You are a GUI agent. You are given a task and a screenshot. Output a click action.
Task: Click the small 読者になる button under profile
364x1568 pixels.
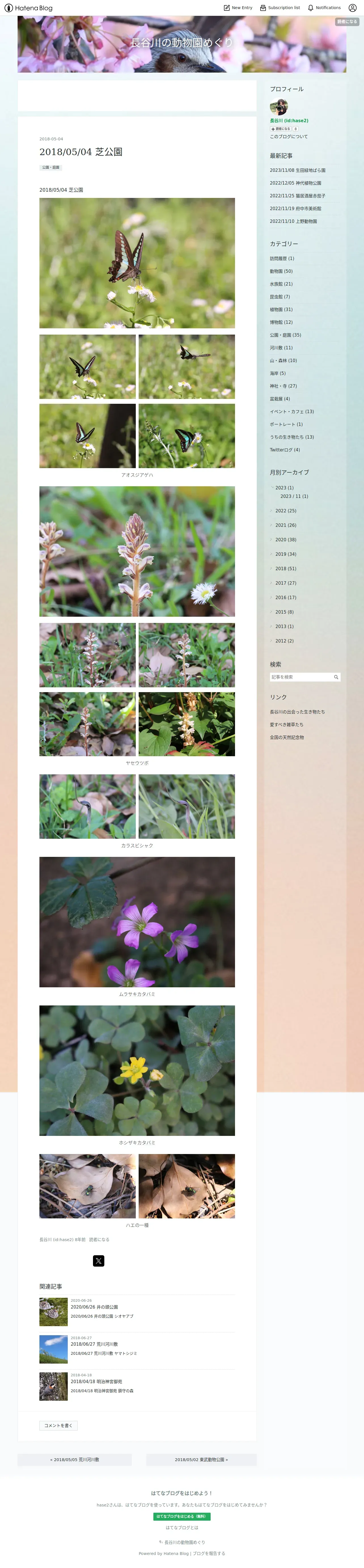pos(281,129)
